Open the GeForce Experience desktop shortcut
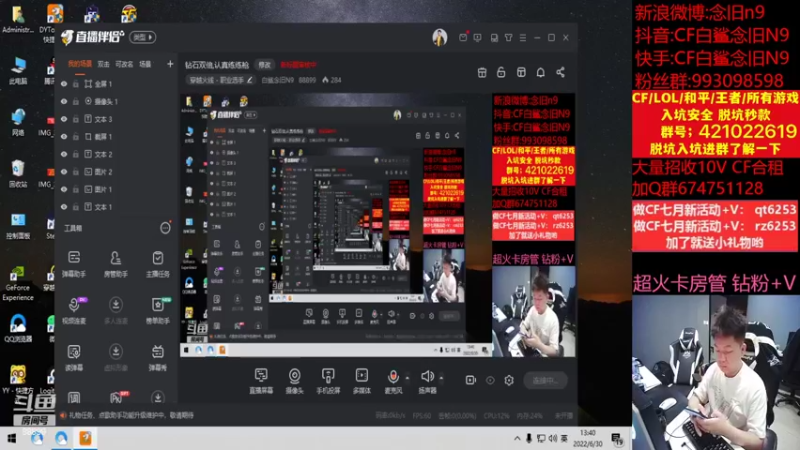800x450 pixels. click(18, 284)
